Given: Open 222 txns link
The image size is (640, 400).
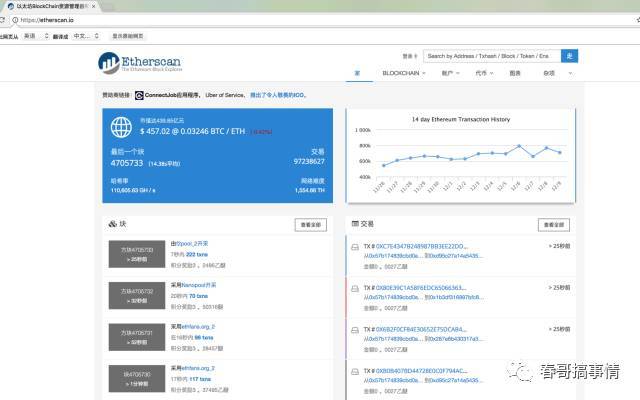Looking at the screenshot, I should tap(197, 254).
